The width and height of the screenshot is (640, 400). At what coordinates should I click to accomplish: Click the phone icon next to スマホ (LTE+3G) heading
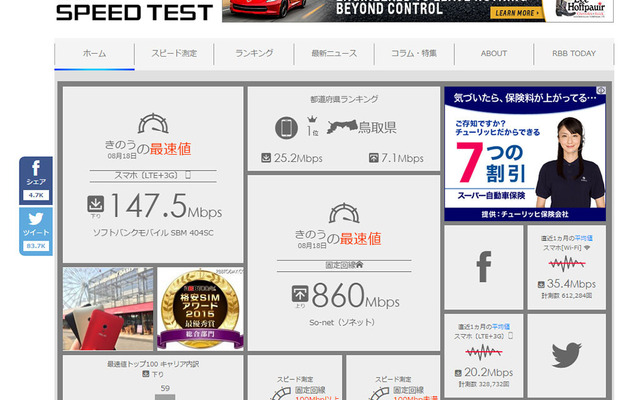pos(188,175)
